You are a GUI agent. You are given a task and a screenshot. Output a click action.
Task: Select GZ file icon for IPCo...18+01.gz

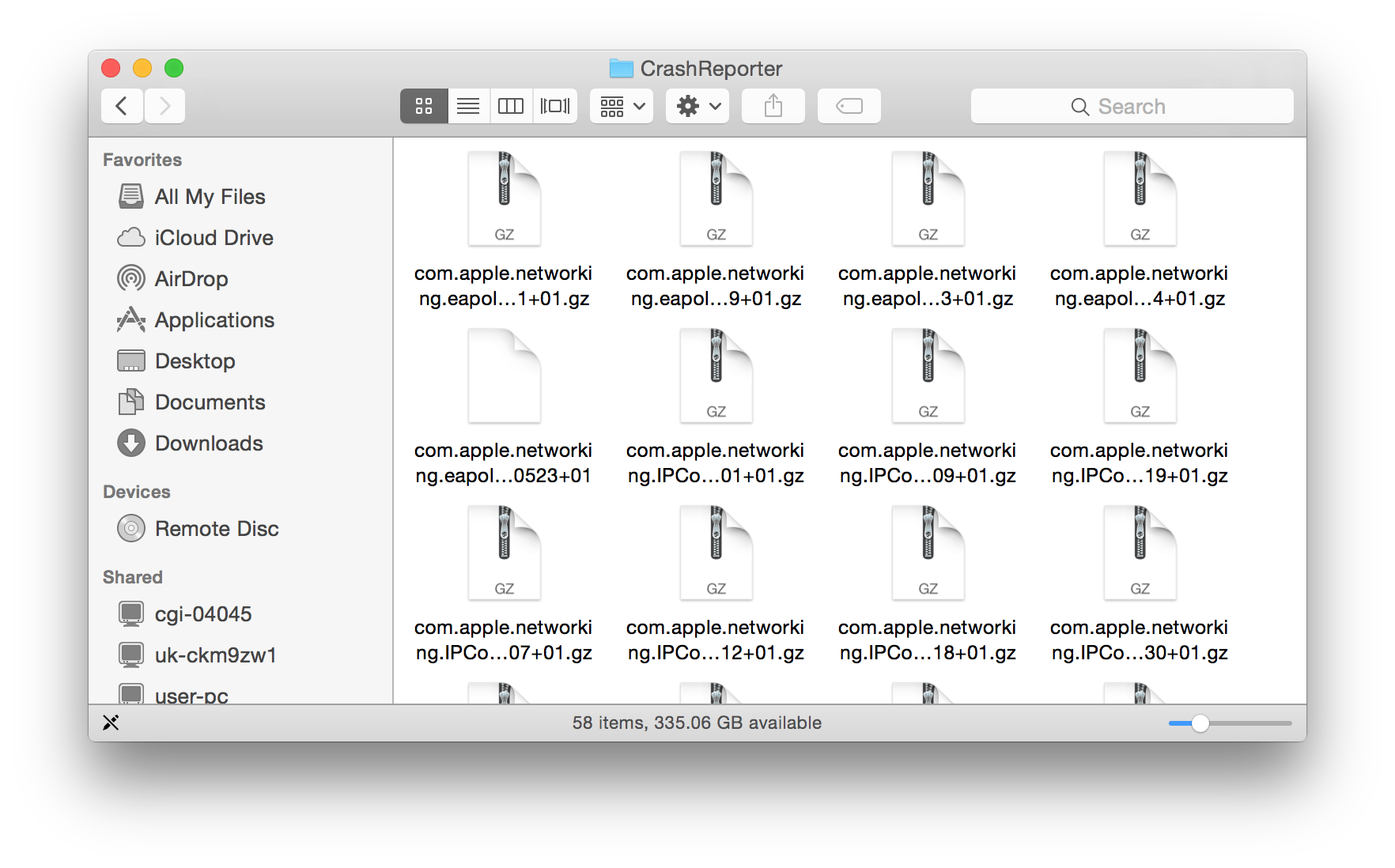[x=928, y=553]
